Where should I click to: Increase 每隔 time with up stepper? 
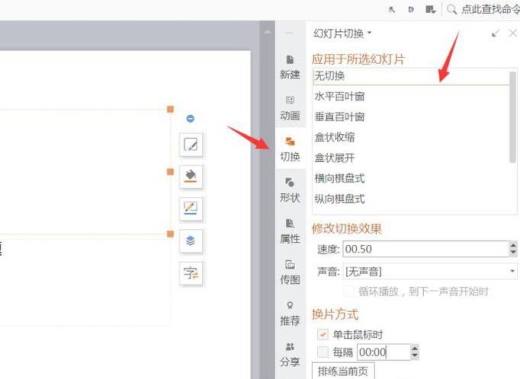[415, 348]
